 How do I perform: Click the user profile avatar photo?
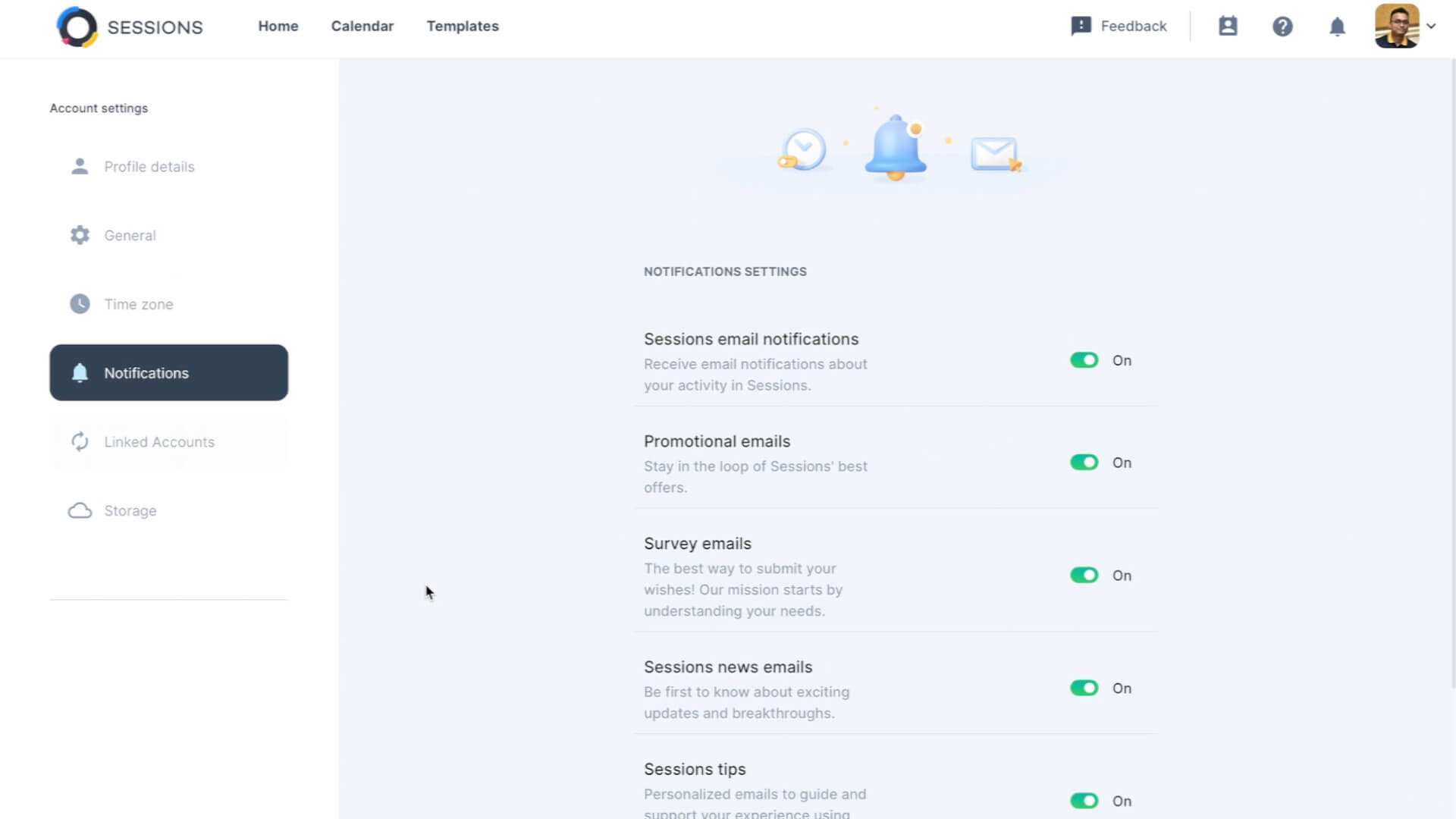[1397, 27]
